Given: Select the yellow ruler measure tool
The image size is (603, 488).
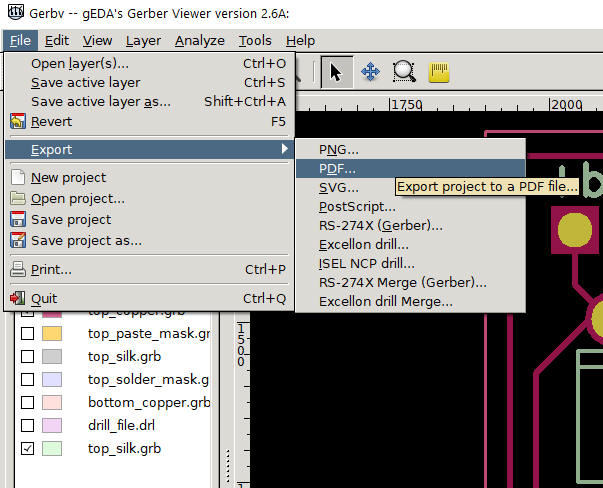Looking at the screenshot, I should coord(438,72).
